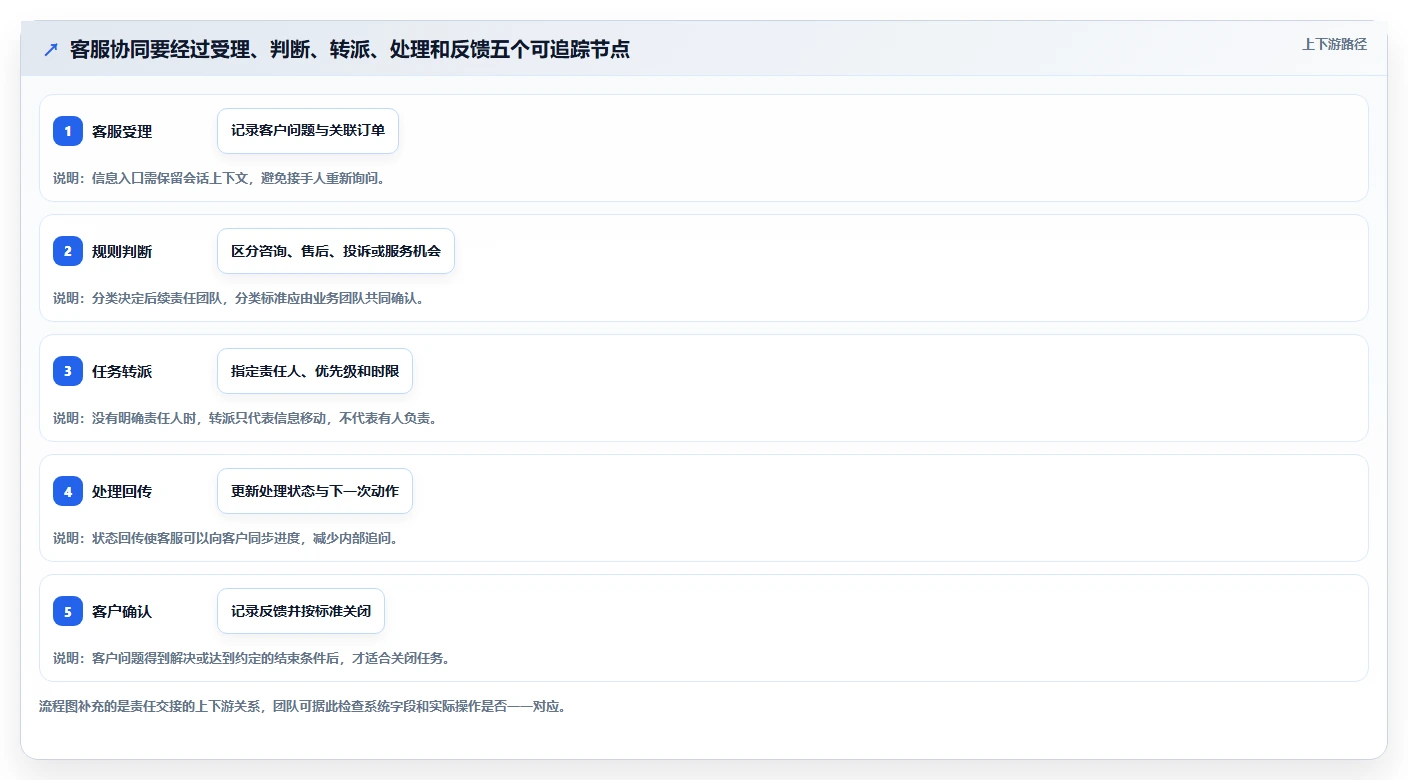The width and height of the screenshot is (1408, 780).
Task: Select the 记录反馈并按标准关闭 box
Action: [301, 611]
